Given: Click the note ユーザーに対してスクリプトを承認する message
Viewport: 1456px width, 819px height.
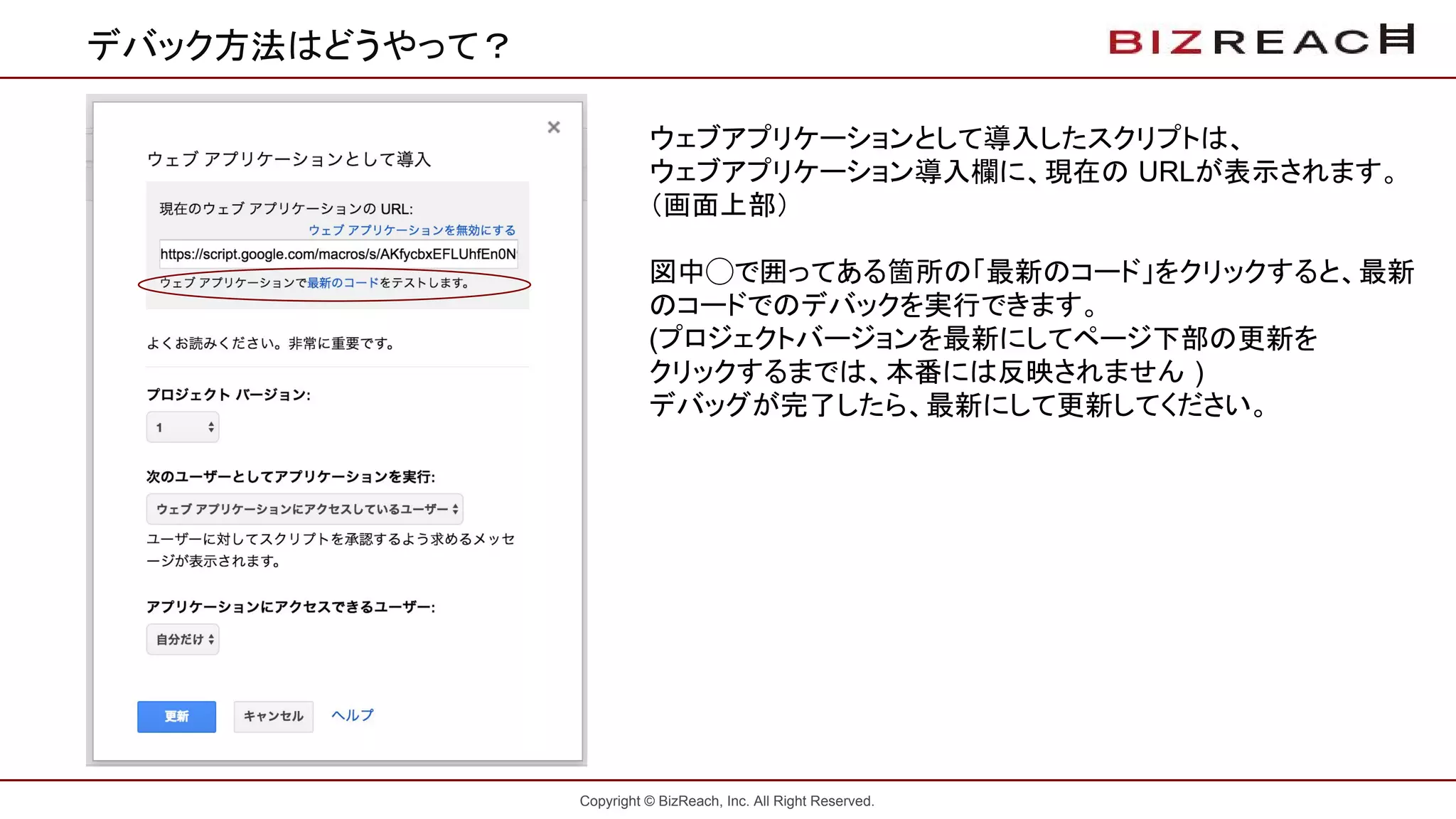Looking at the screenshot, I should (x=331, y=550).
